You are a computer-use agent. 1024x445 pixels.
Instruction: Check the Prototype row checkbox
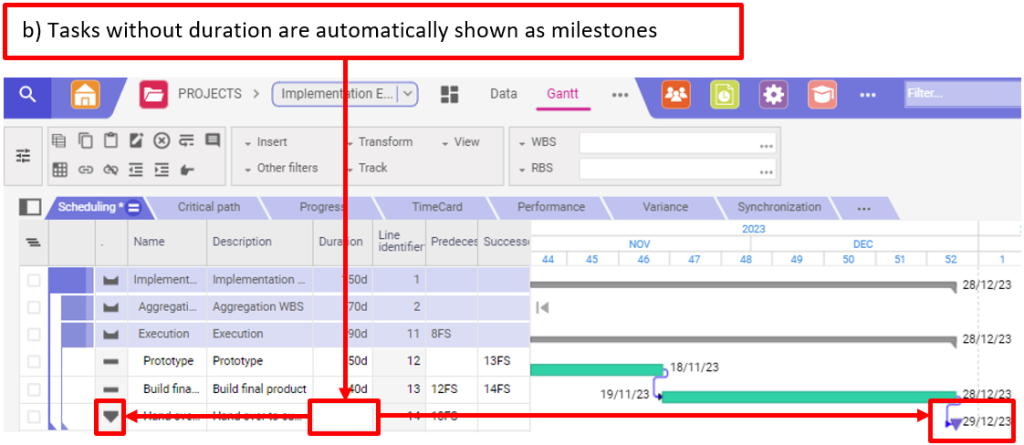tap(34, 361)
